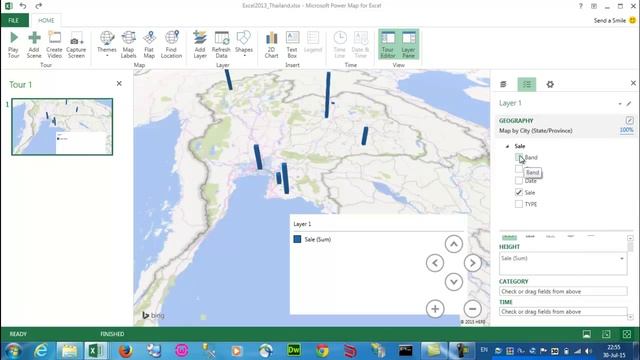This screenshot has width=640, height=360.
Task: Select the stacked column chart type
Action: coord(509,237)
